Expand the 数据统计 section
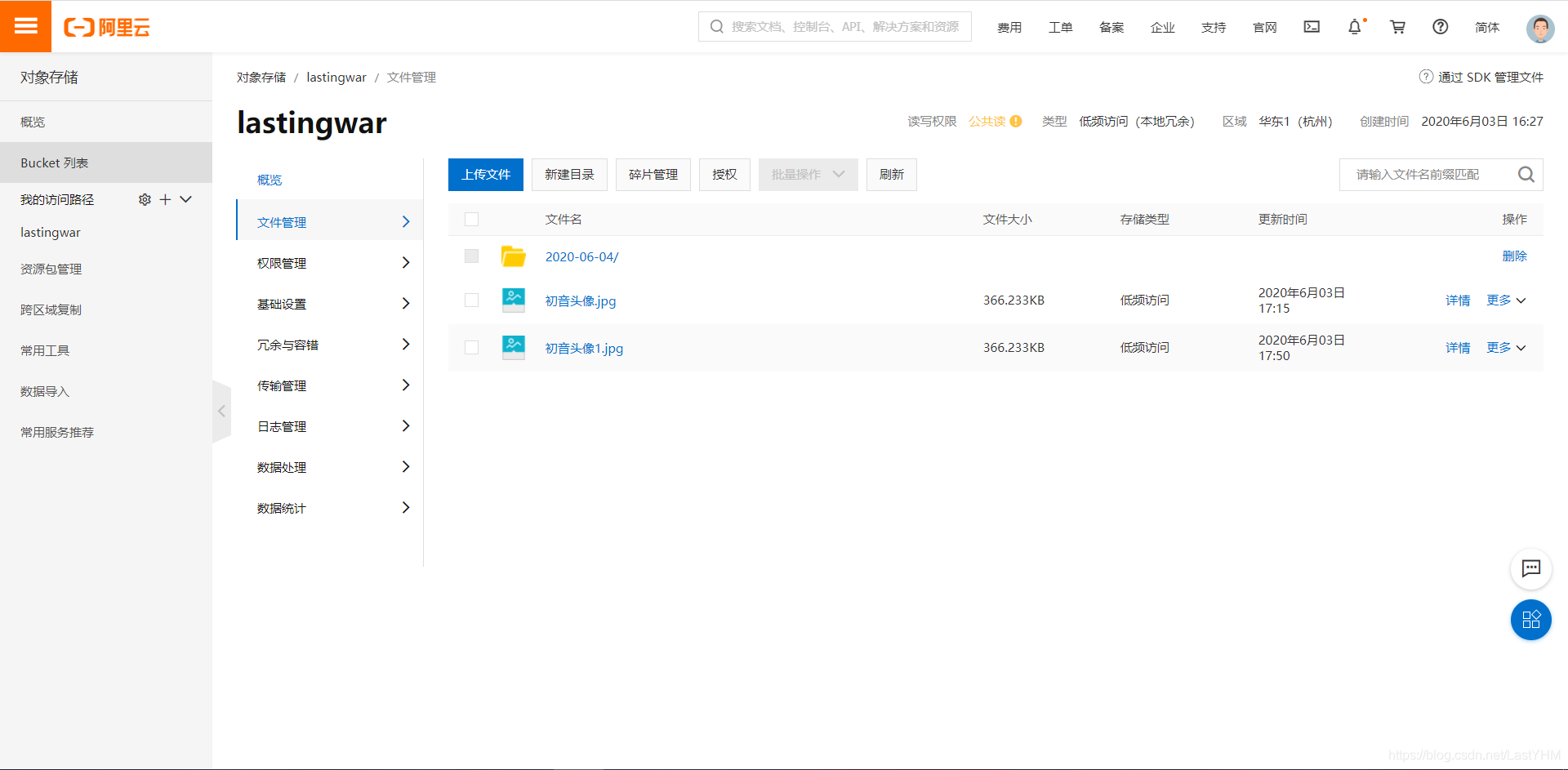1568x770 pixels. tap(330, 508)
